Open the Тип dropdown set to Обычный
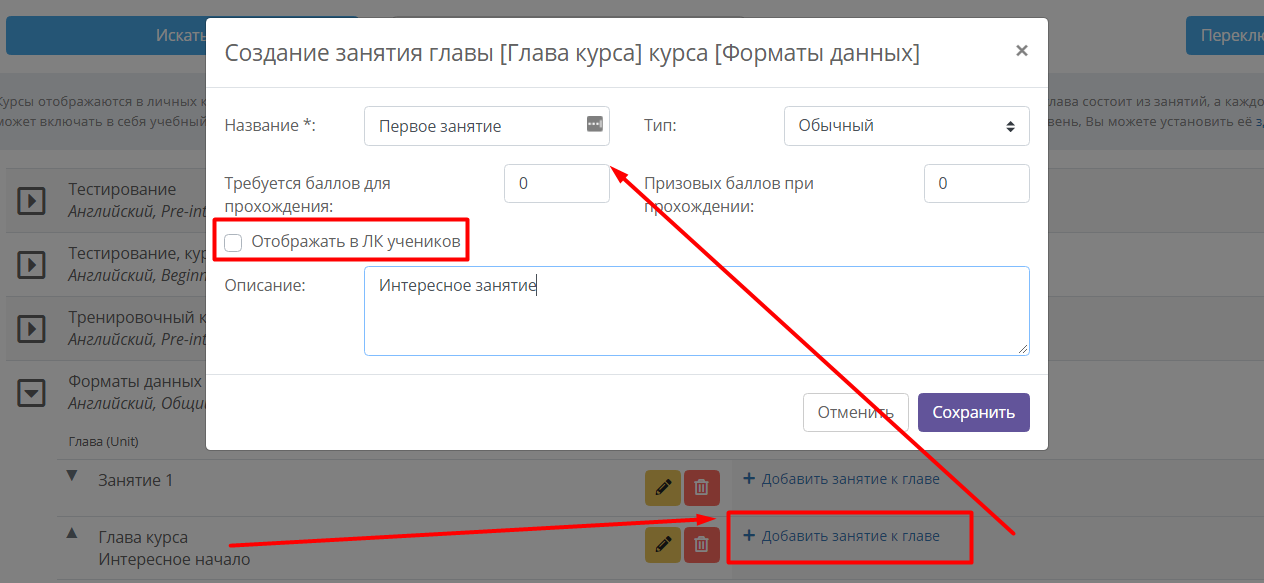1264x583 pixels. 907,126
